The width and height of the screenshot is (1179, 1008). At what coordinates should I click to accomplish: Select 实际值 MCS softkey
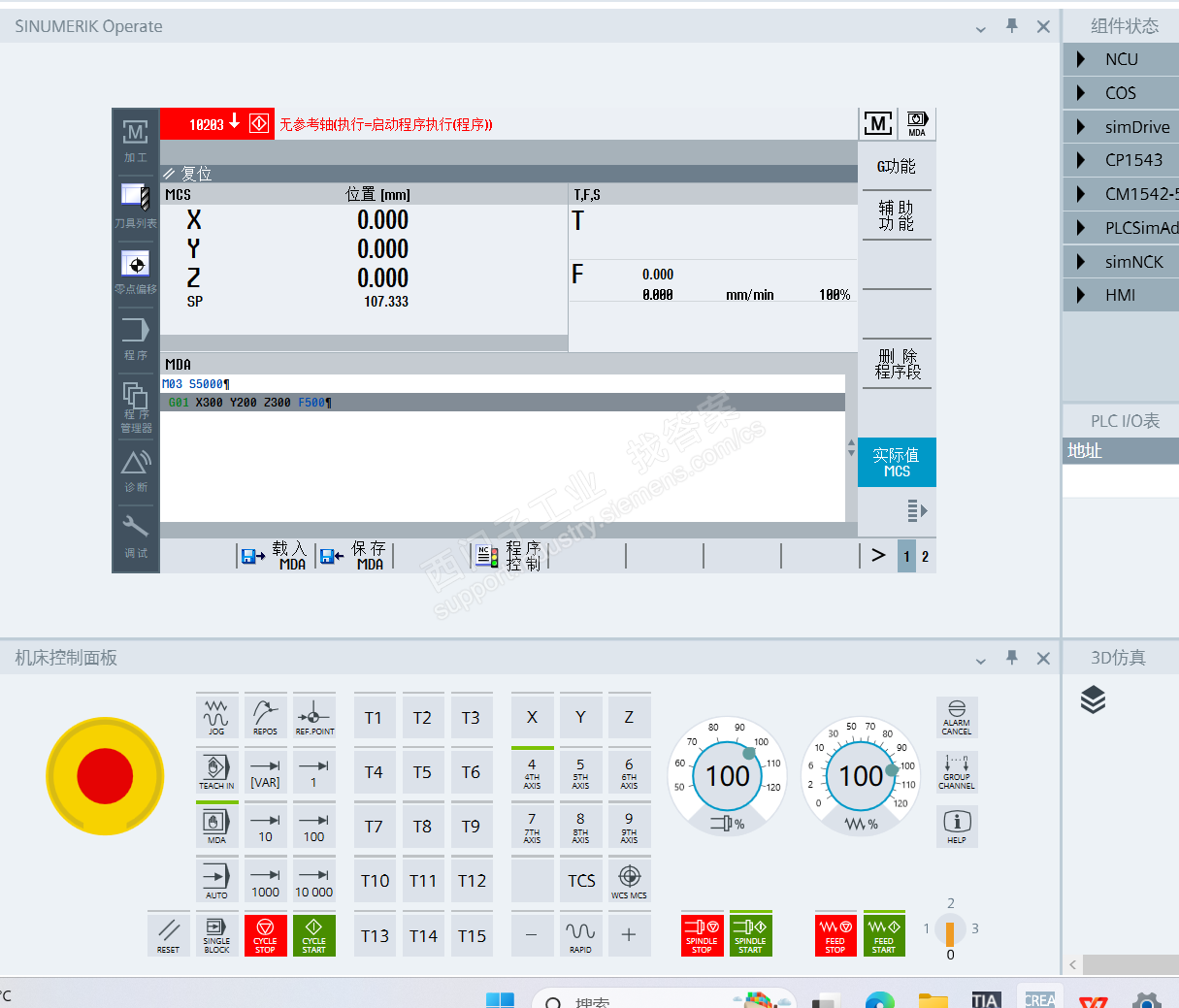[897, 462]
